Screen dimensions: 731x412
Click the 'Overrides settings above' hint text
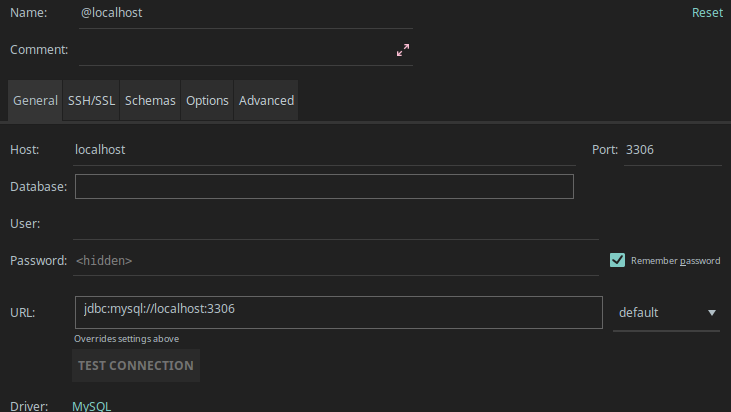click(127, 339)
